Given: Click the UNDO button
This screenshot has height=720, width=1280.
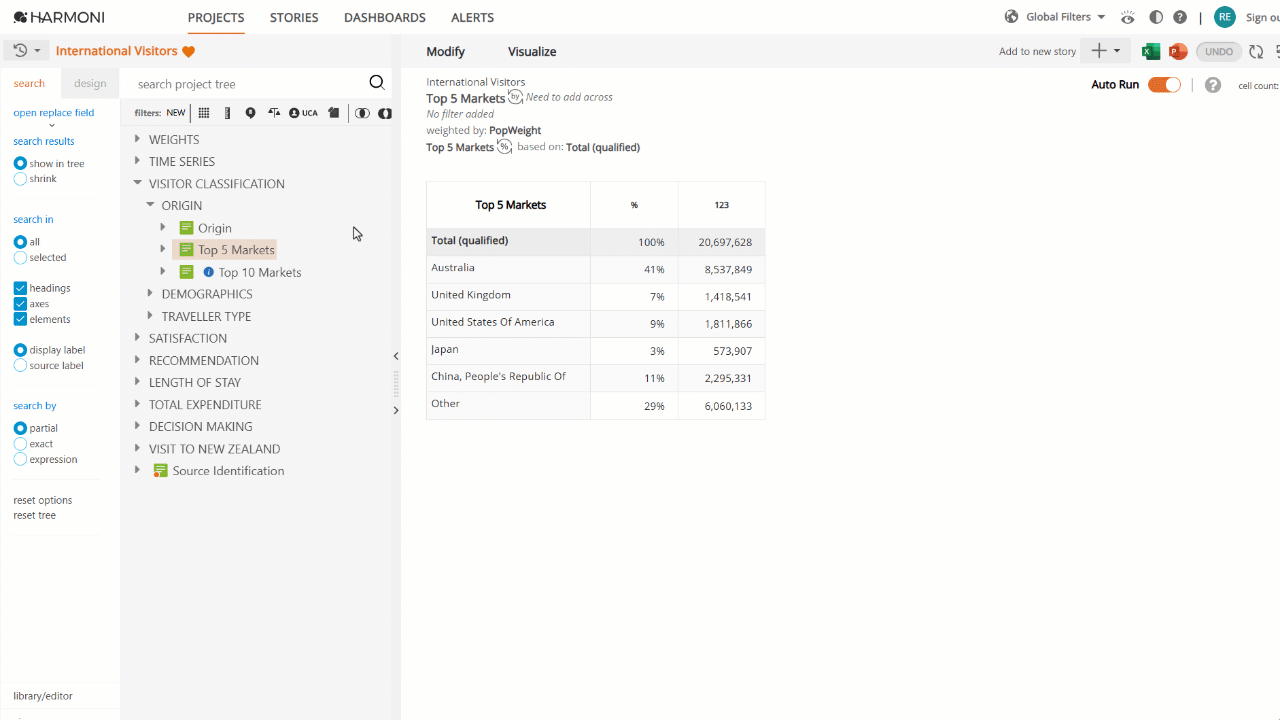Looking at the screenshot, I should (1219, 51).
